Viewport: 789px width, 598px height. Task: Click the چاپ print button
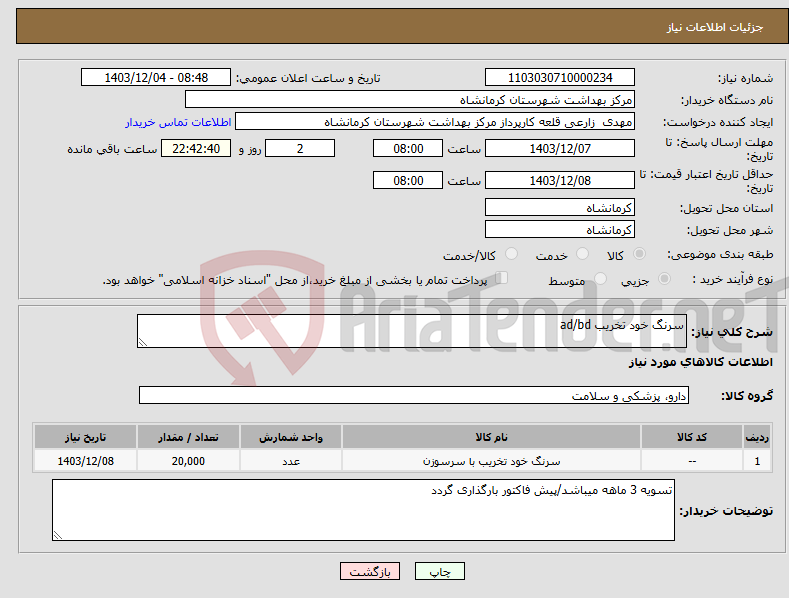440,571
